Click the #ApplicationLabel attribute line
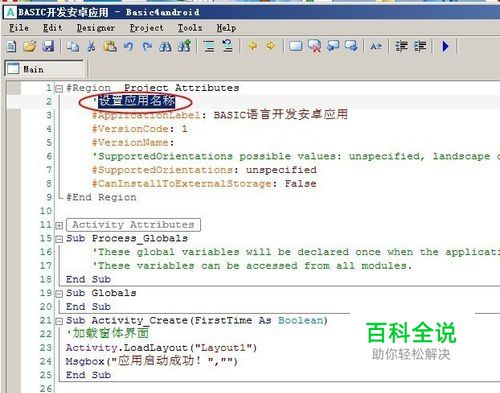The width and height of the screenshot is (500, 393). [220, 115]
